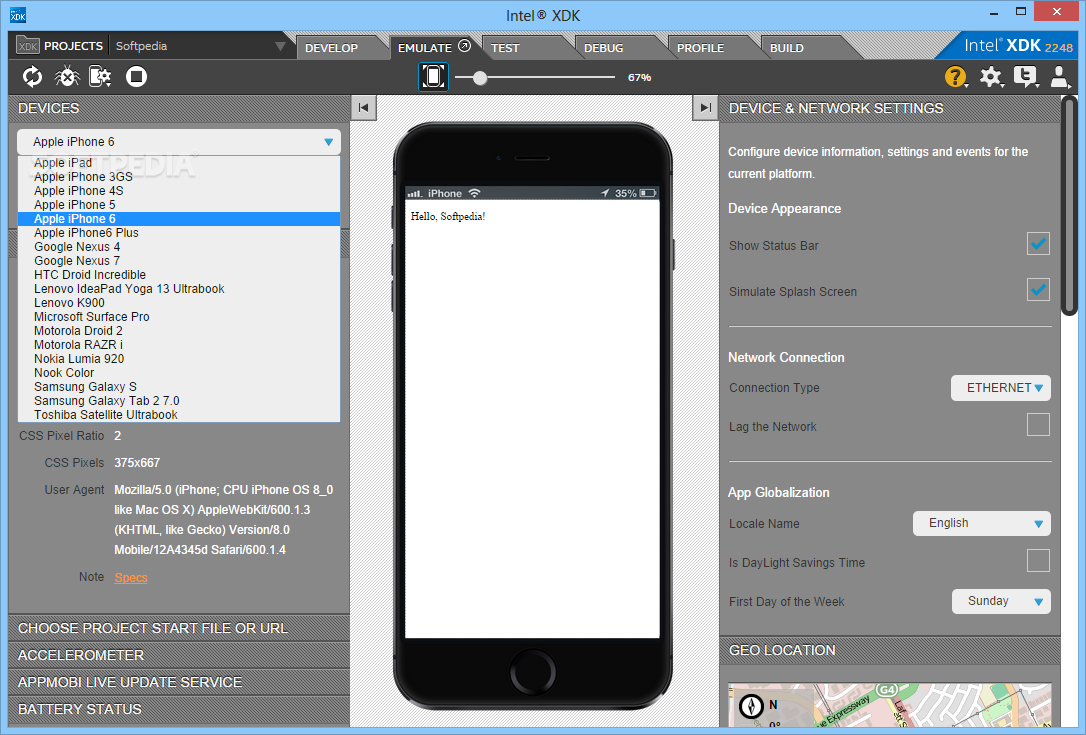Select Samsung Galaxy S device
This screenshot has width=1086, height=735.
pos(179,387)
